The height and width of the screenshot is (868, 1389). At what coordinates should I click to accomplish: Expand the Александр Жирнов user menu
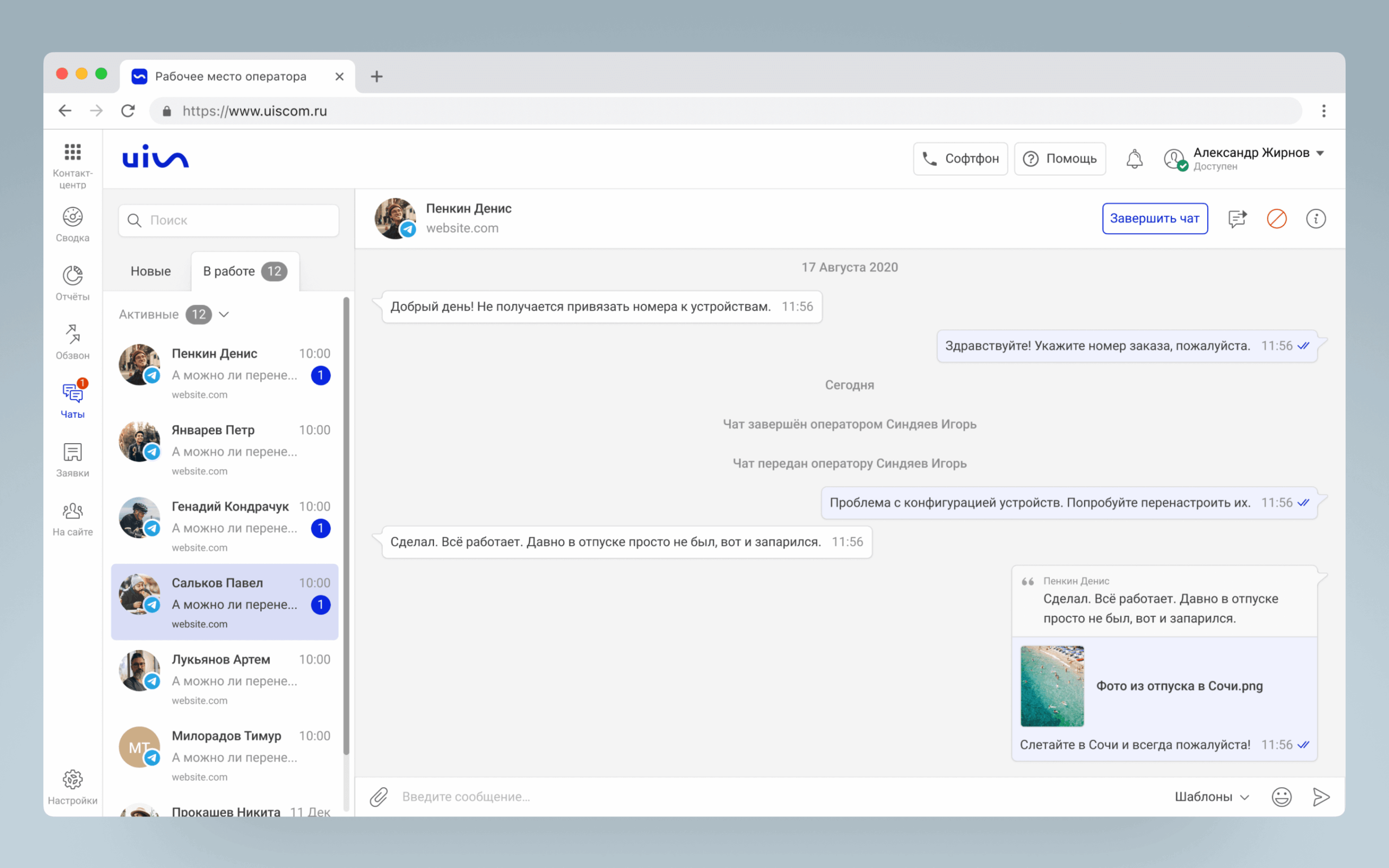tap(1320, 154)
